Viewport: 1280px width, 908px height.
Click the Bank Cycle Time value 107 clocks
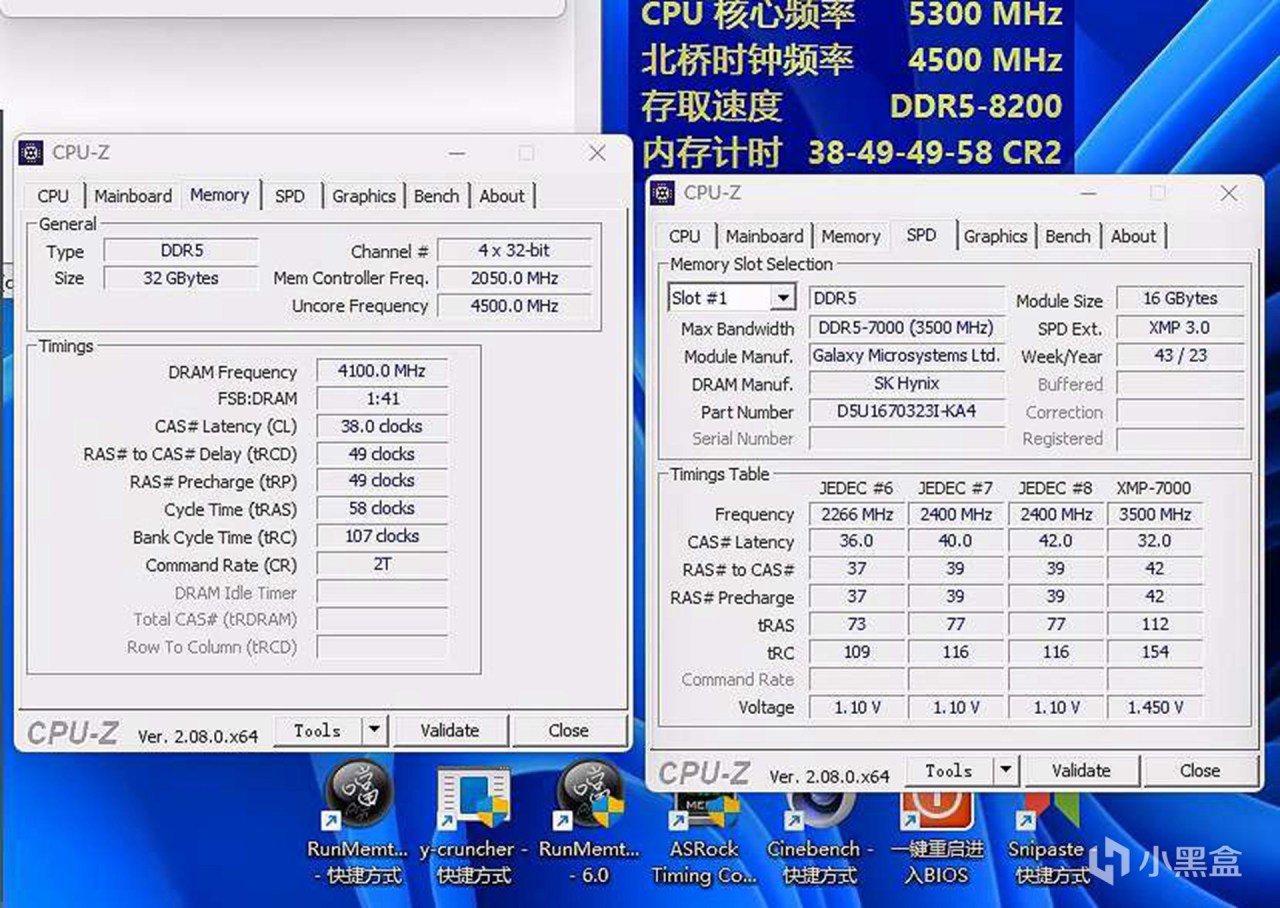(382, 536)
